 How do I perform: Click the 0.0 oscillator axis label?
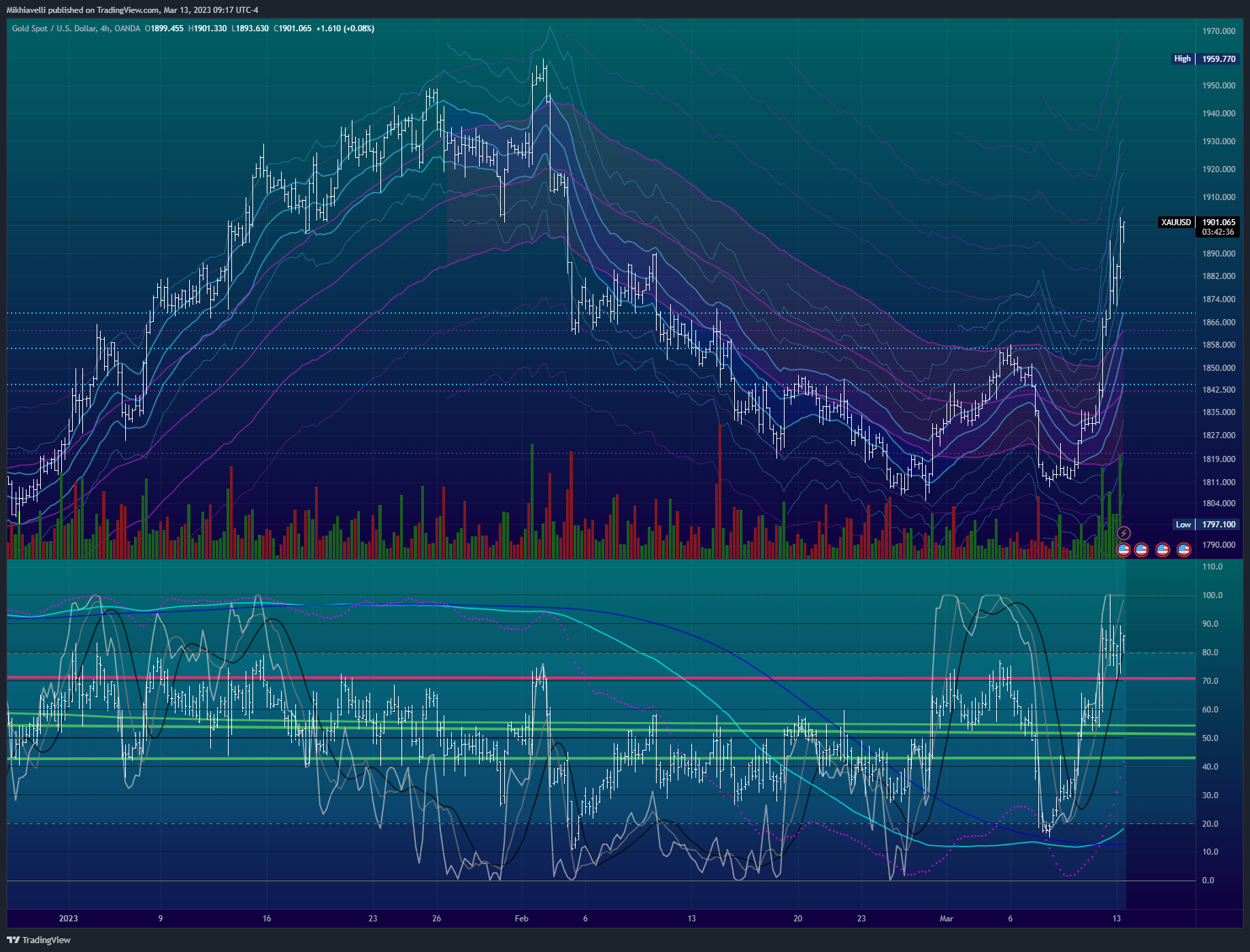[1208, 881]
